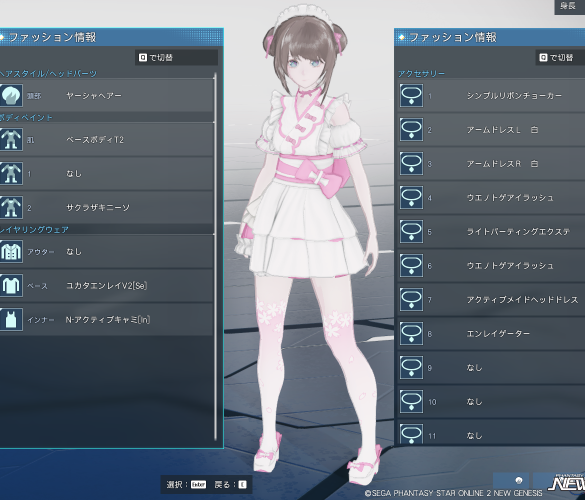Viewport: 585px width, 500px height.
Task: Click the accessory slot 9 icon
Action: click(411, 368)
